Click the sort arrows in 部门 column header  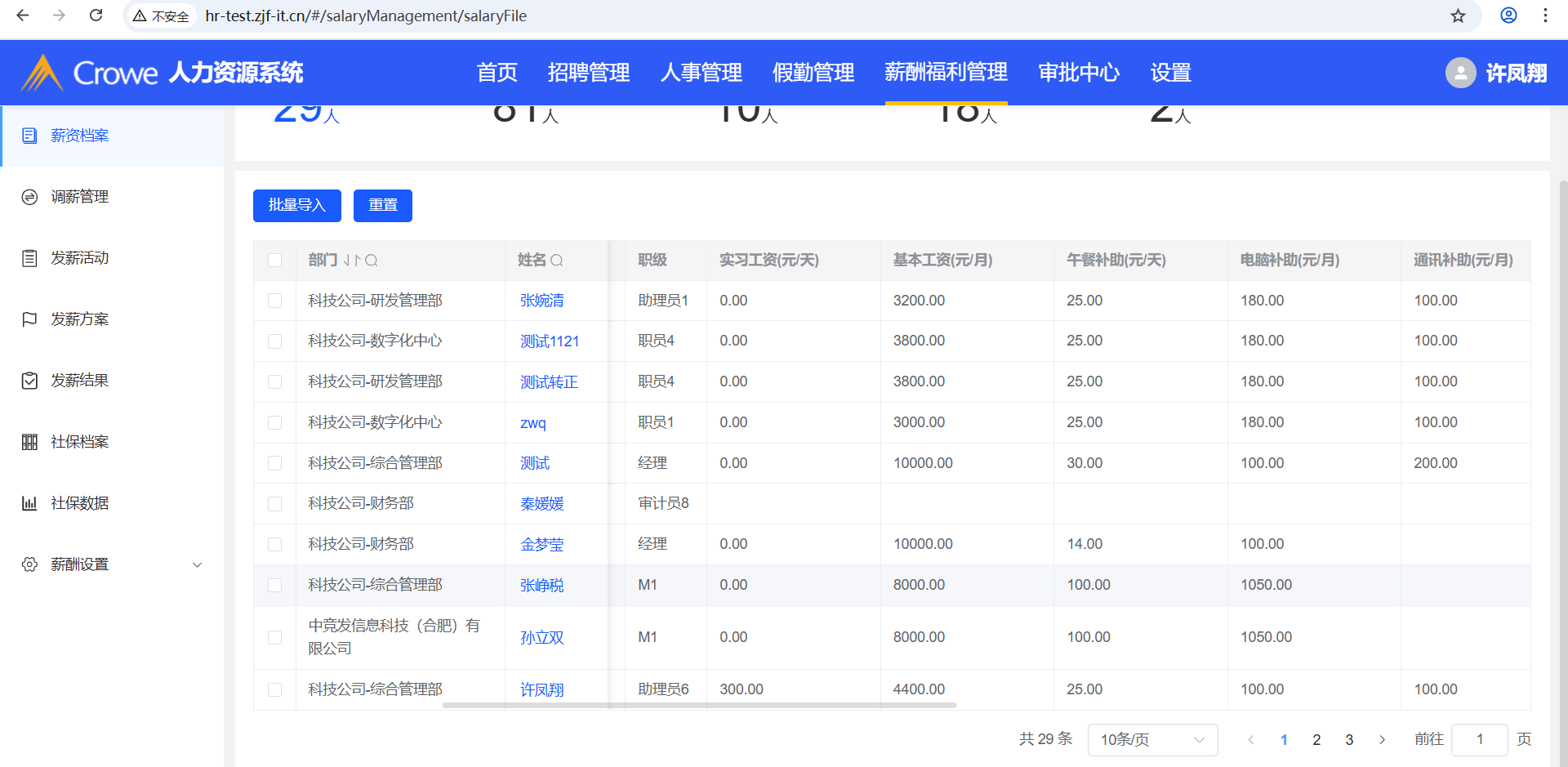[x=352, y=261]
